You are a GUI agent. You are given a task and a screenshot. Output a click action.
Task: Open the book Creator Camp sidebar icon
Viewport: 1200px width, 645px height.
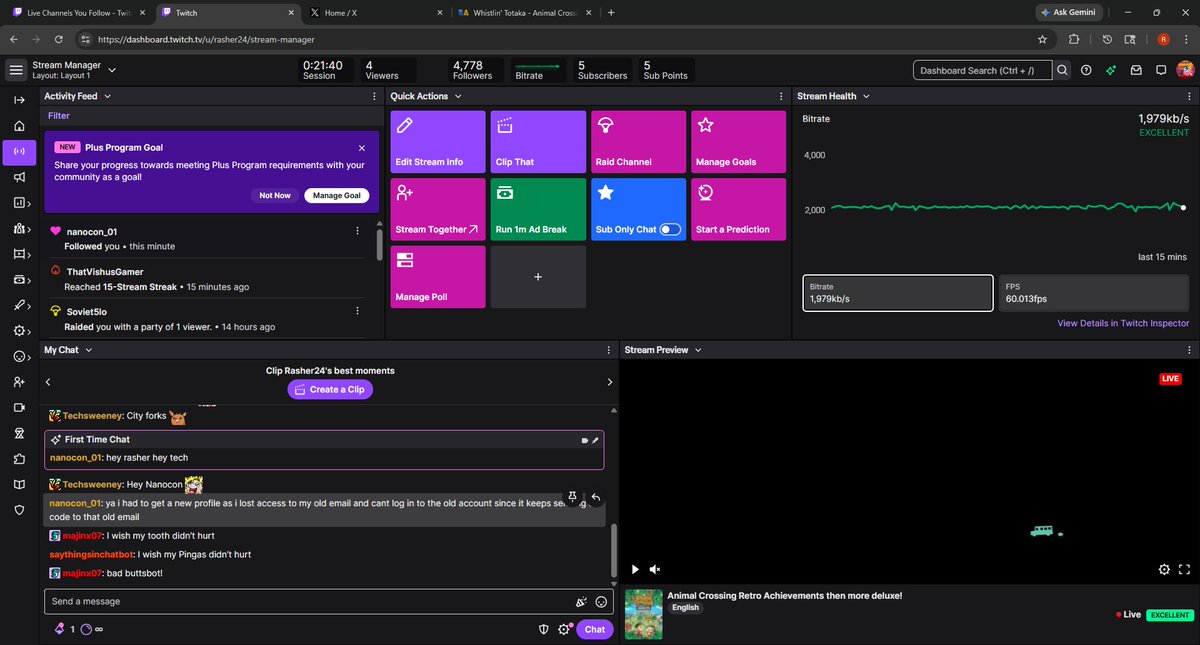pos(19,484)
